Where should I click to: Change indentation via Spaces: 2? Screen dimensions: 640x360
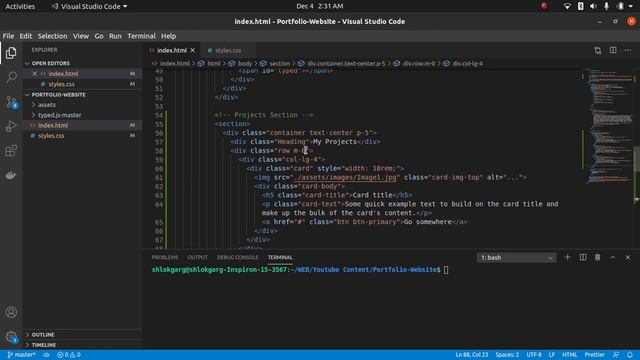[507, 355]
